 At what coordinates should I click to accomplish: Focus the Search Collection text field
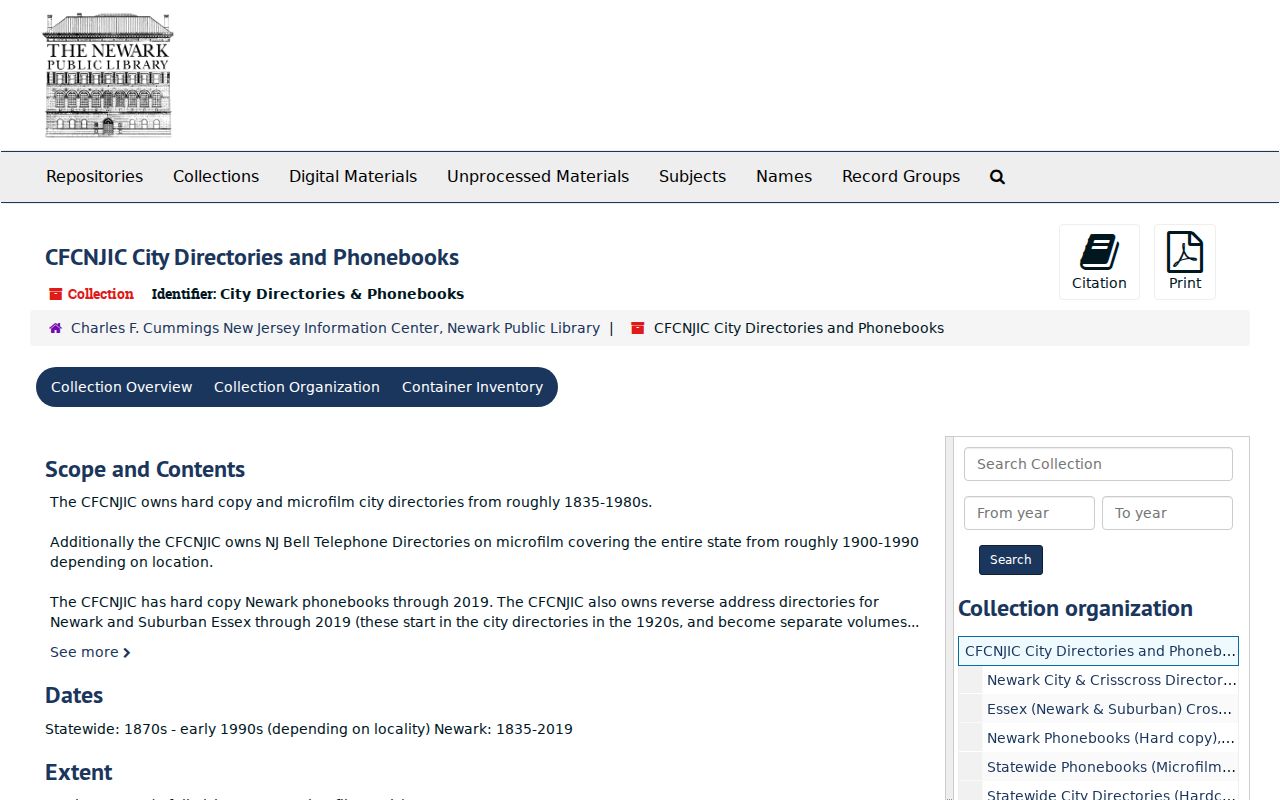pos(1098,464)
